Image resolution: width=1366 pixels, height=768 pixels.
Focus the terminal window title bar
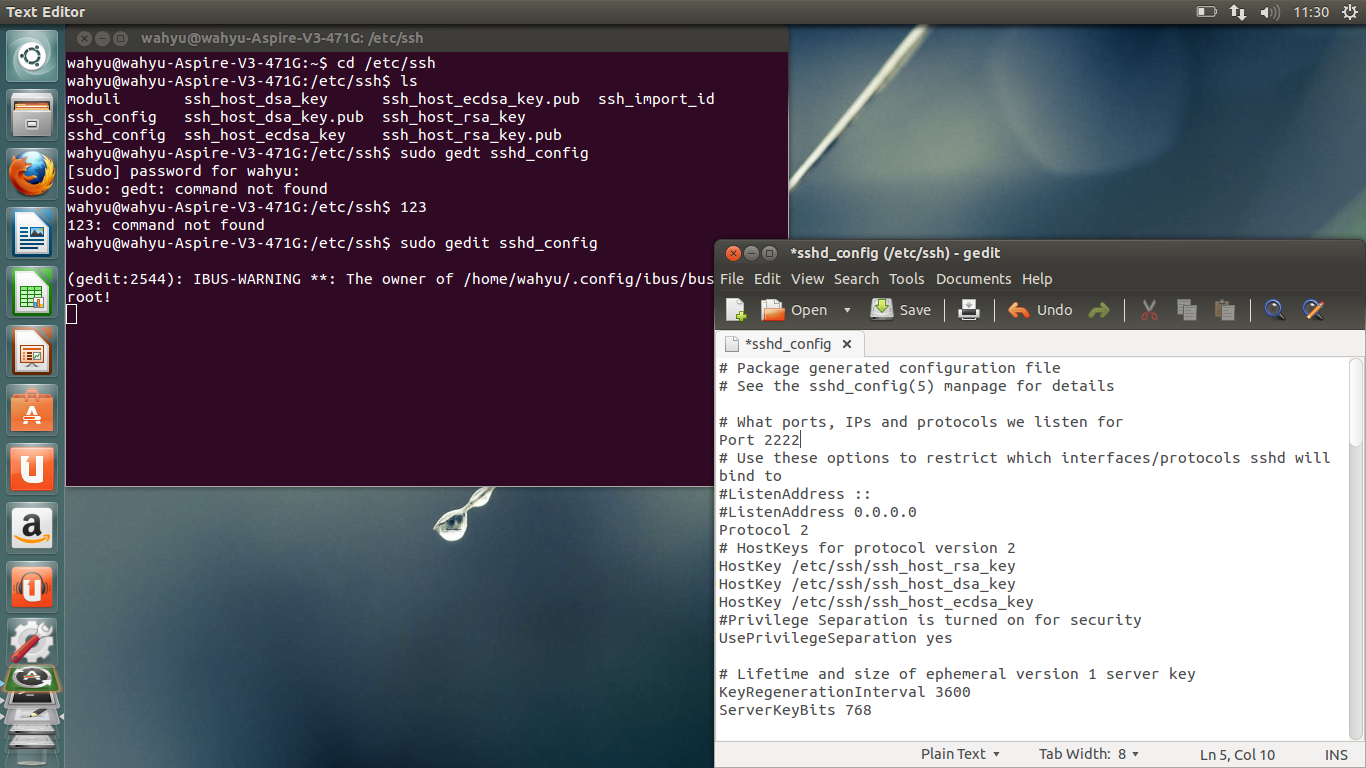pyautogui.click(x=427, y=38)
